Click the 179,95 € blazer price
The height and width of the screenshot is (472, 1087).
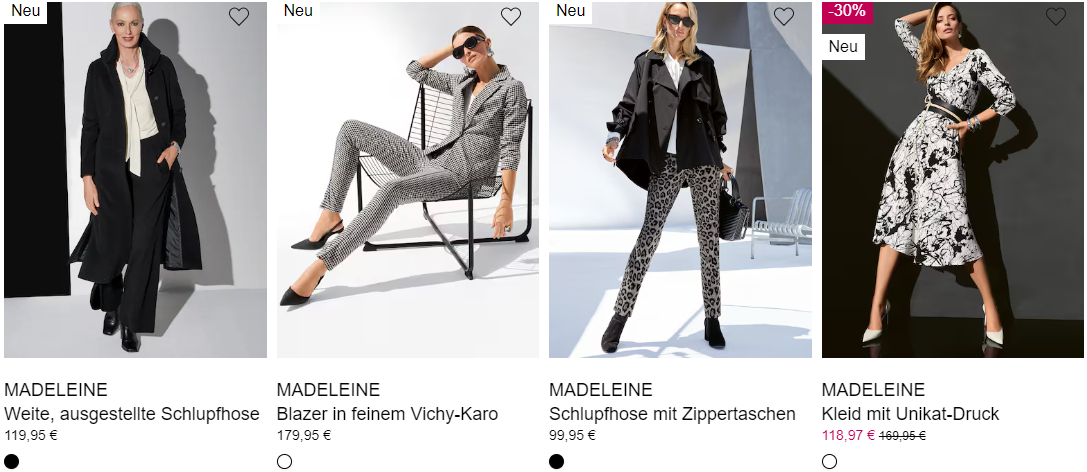click(304, 436)
